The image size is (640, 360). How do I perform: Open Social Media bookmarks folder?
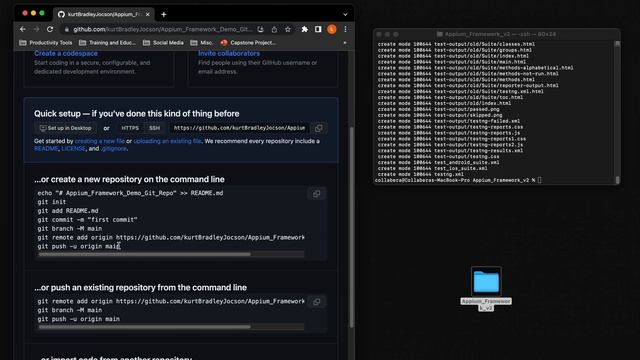[163, 42]
